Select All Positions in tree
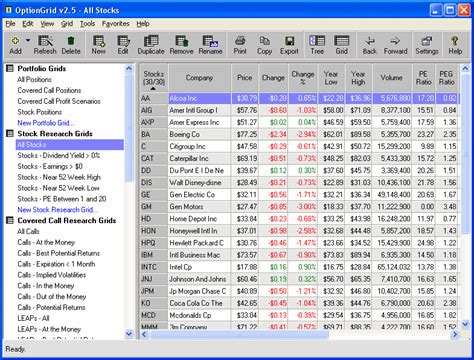The width and height of the screenshot is (474, 360). 34,79
